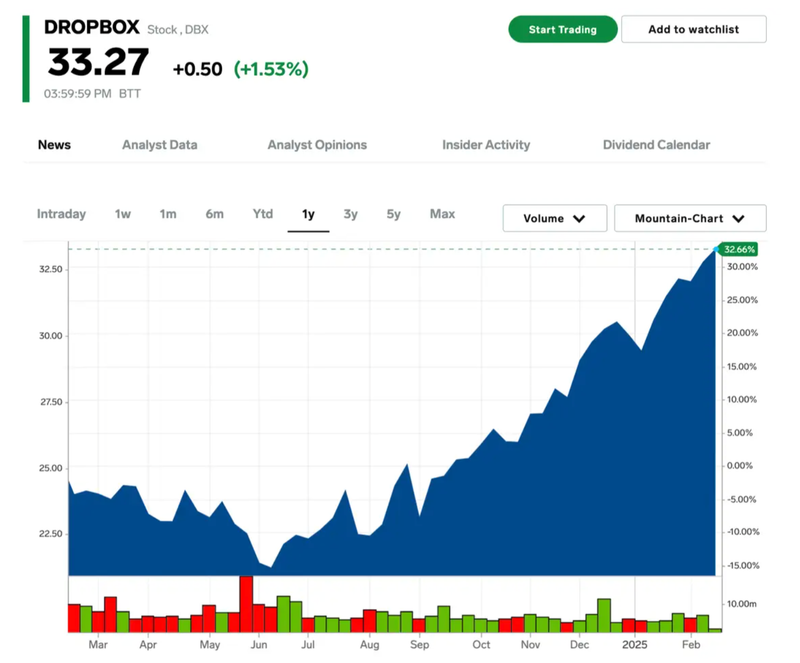
Task: Click the Volume dropdown chevron arrow
Action: point(579,218)
